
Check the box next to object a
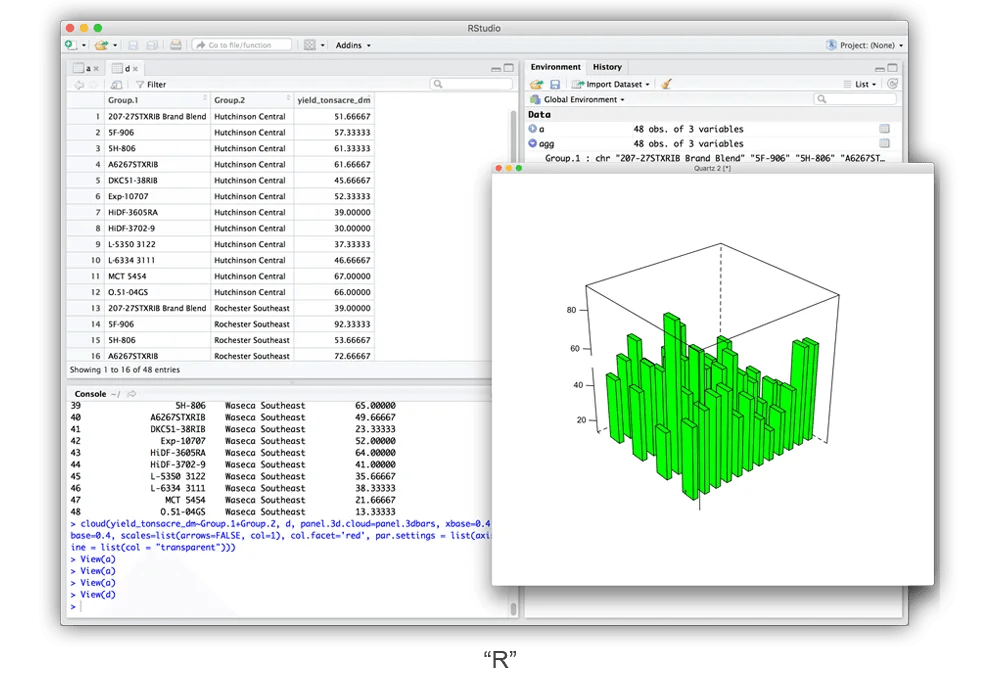pyautogui.click(x=884, y=129)
